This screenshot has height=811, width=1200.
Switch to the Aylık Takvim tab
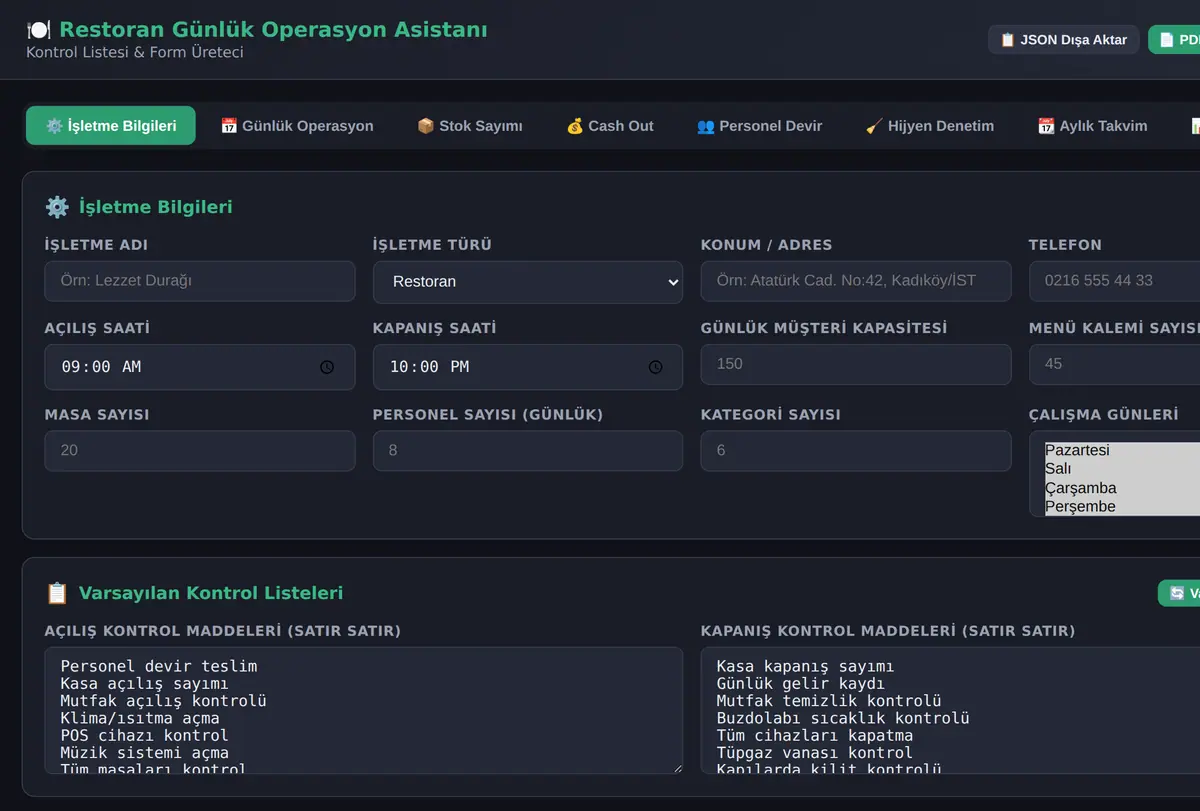tap(1092, 126)
